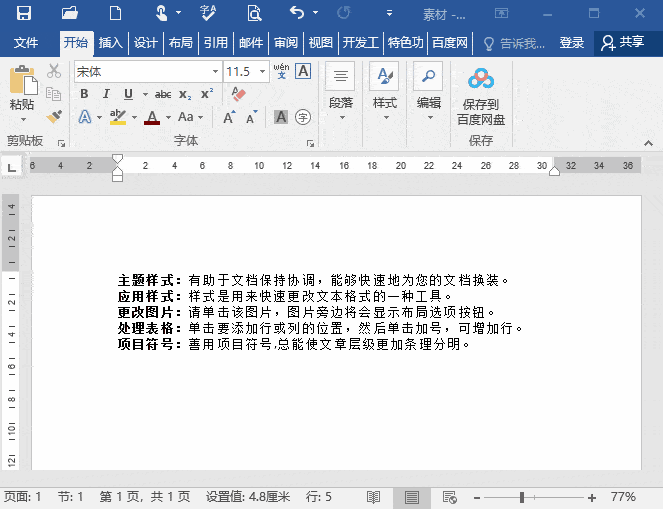663x509 pixels.
Task: Clear all formatting eraser icon
Action: coord(238,94)
